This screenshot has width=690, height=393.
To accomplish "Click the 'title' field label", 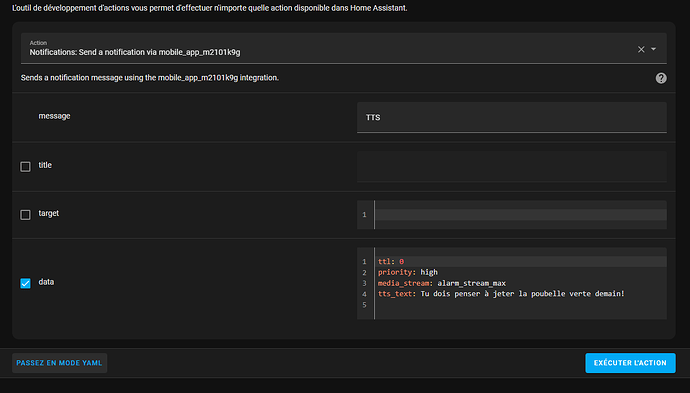I will click(x=45, y=165).
